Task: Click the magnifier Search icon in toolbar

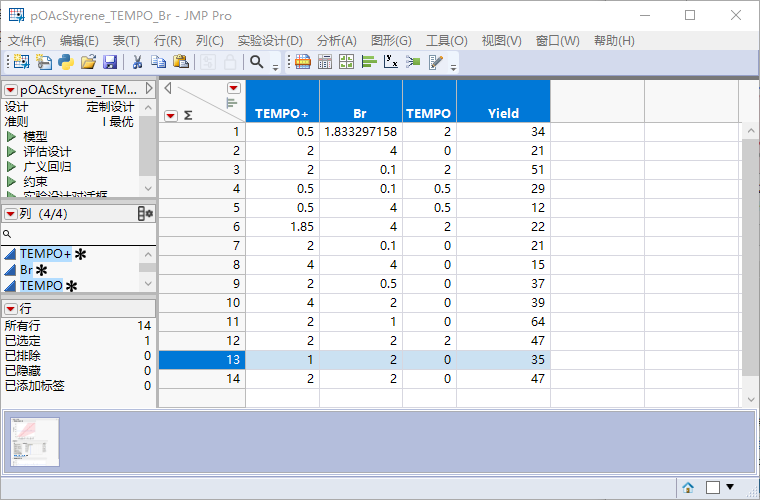Action: pyautogui.click(x=257, y=62)
